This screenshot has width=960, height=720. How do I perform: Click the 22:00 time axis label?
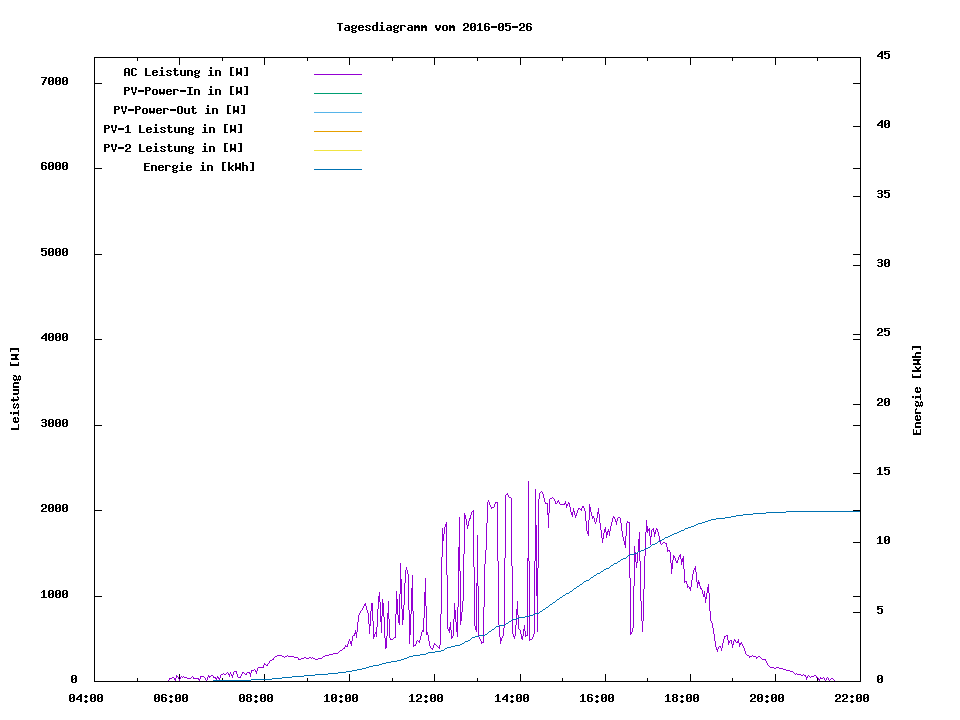pyautogui.click(x=852, y=698)
